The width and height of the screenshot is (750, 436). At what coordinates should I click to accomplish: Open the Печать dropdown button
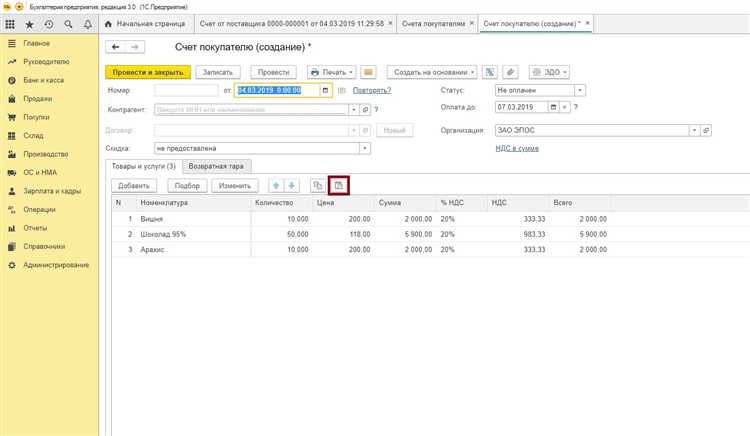pos(331,72)
